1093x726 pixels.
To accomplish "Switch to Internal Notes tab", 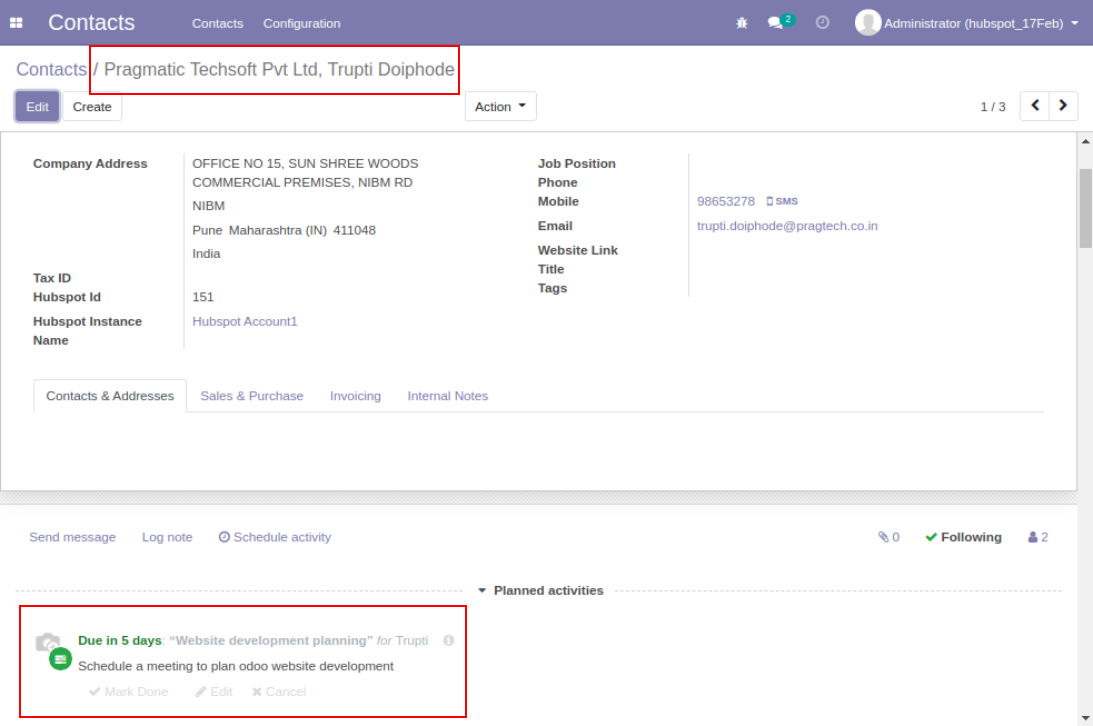I will pos(448,396).
